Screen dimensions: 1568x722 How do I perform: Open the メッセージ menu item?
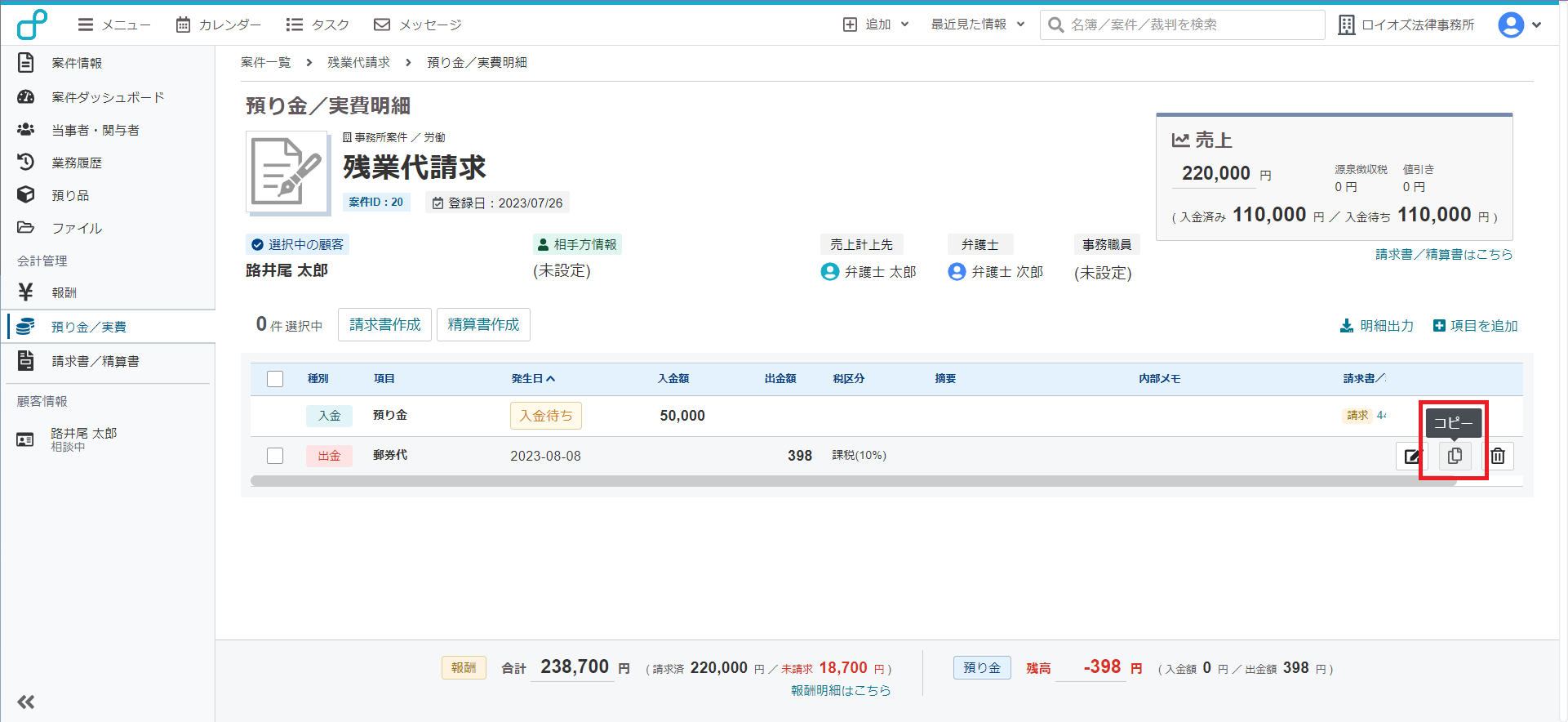[x=418, y=25]
